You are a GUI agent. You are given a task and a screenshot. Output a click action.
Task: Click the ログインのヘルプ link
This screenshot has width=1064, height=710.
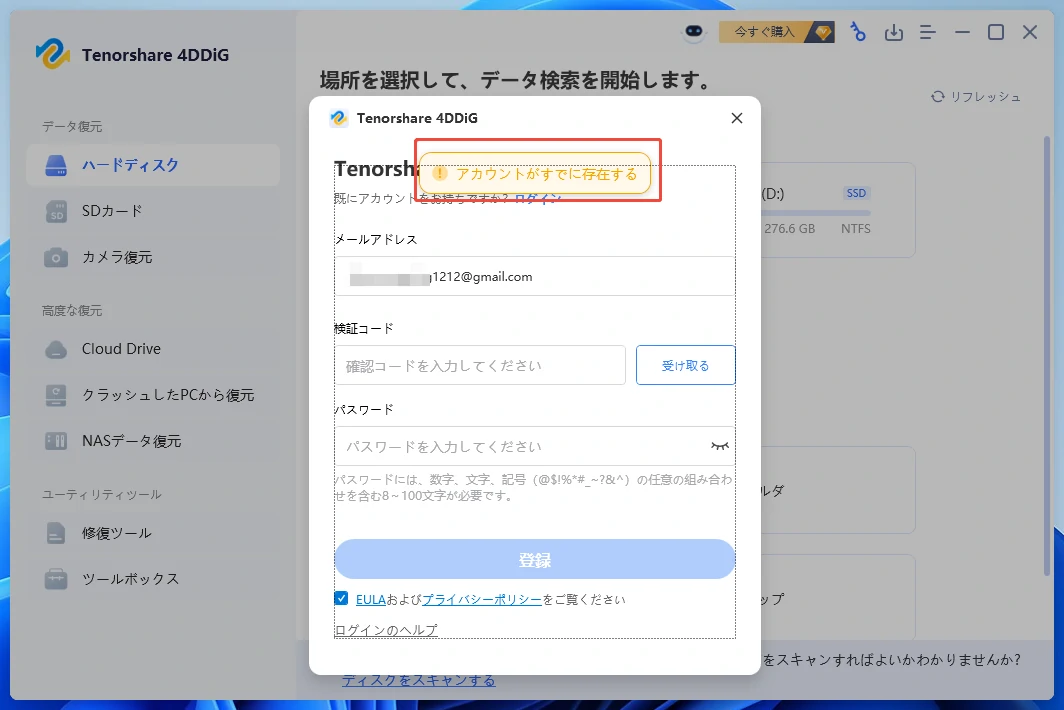coord(386,630)
